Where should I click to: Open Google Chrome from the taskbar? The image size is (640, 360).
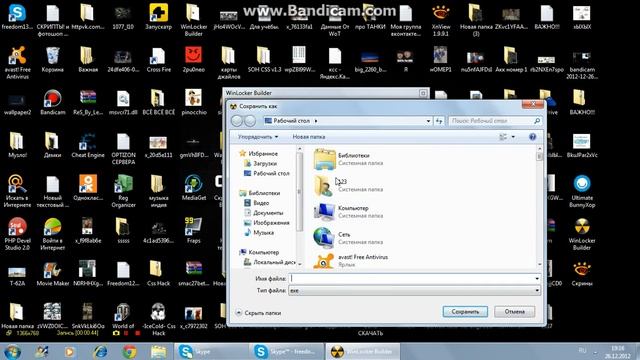129,351
